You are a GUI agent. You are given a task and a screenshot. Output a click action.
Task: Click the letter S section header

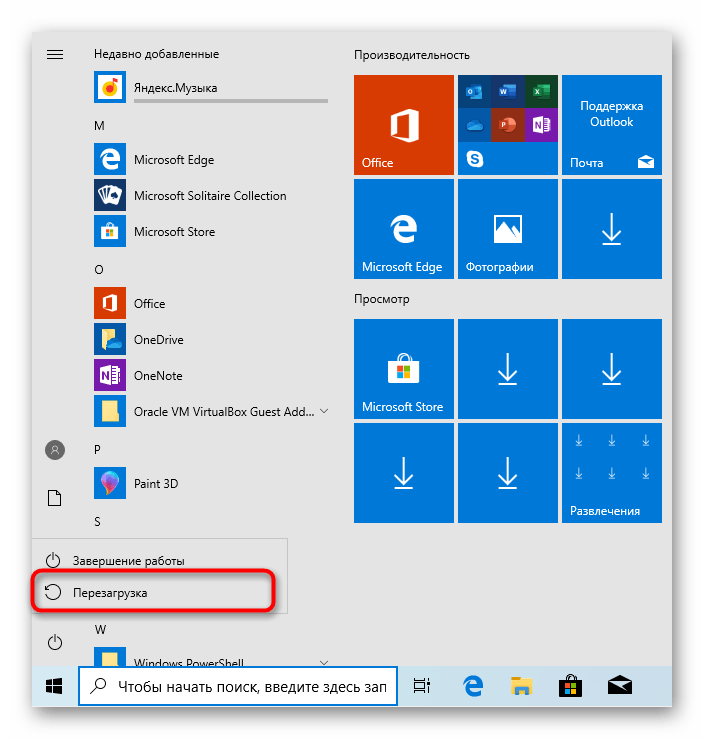97,521
